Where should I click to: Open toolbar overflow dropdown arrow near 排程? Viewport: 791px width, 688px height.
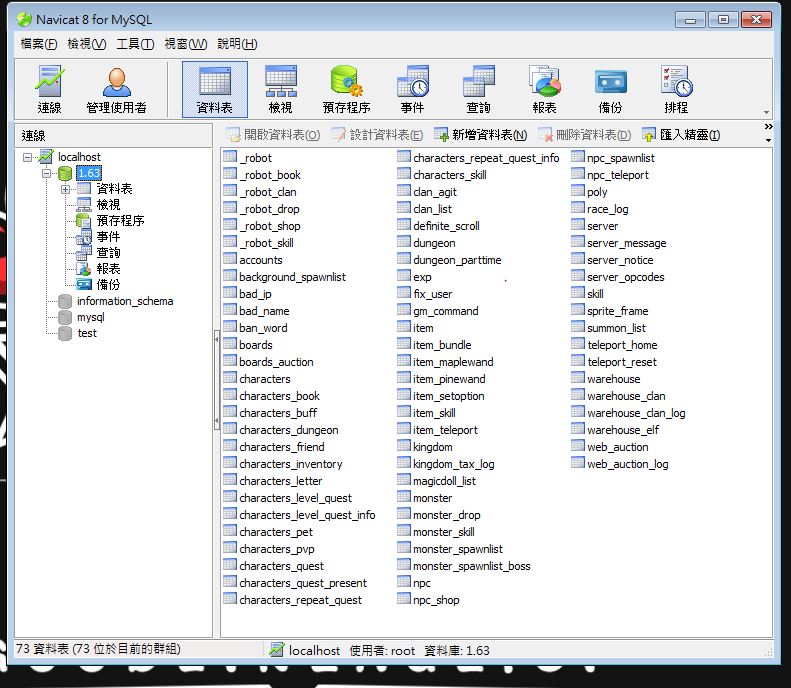point(766,112)
